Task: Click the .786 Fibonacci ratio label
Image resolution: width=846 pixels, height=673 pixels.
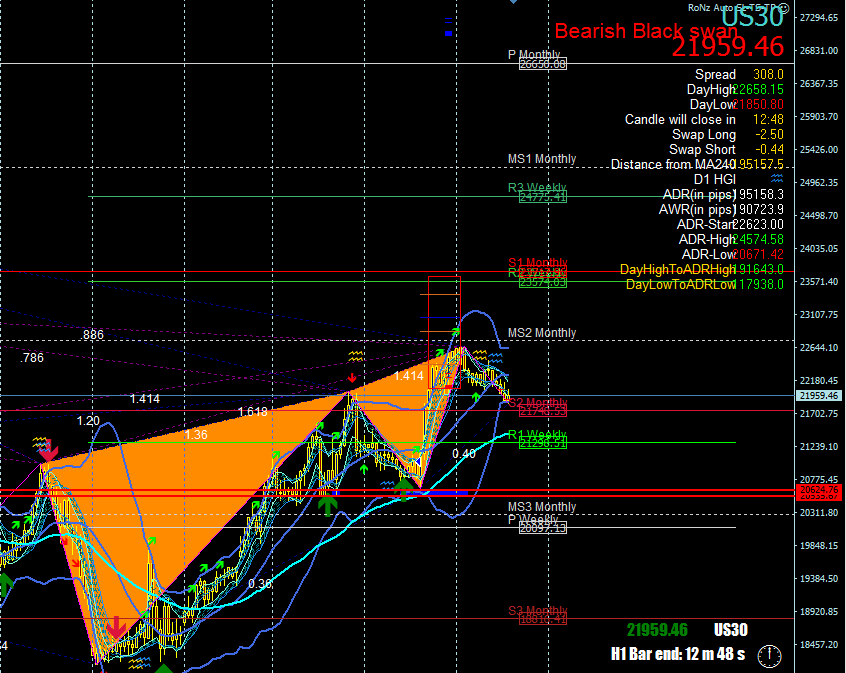Action: tap(32, 358)
